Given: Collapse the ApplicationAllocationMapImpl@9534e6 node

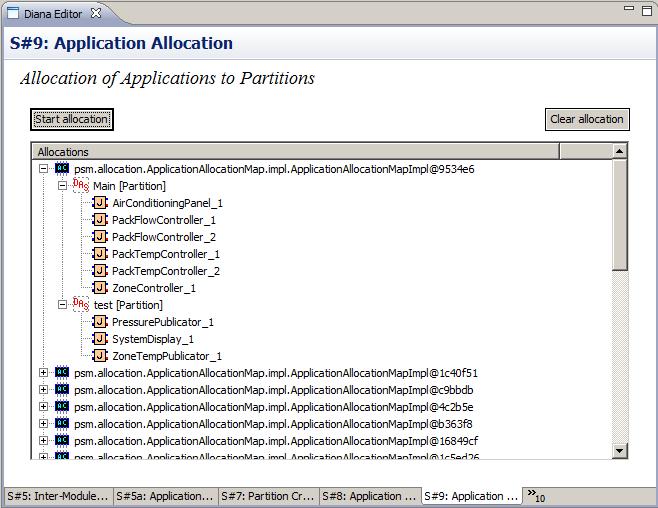Looking at the screenshot, I should (43, 169).
